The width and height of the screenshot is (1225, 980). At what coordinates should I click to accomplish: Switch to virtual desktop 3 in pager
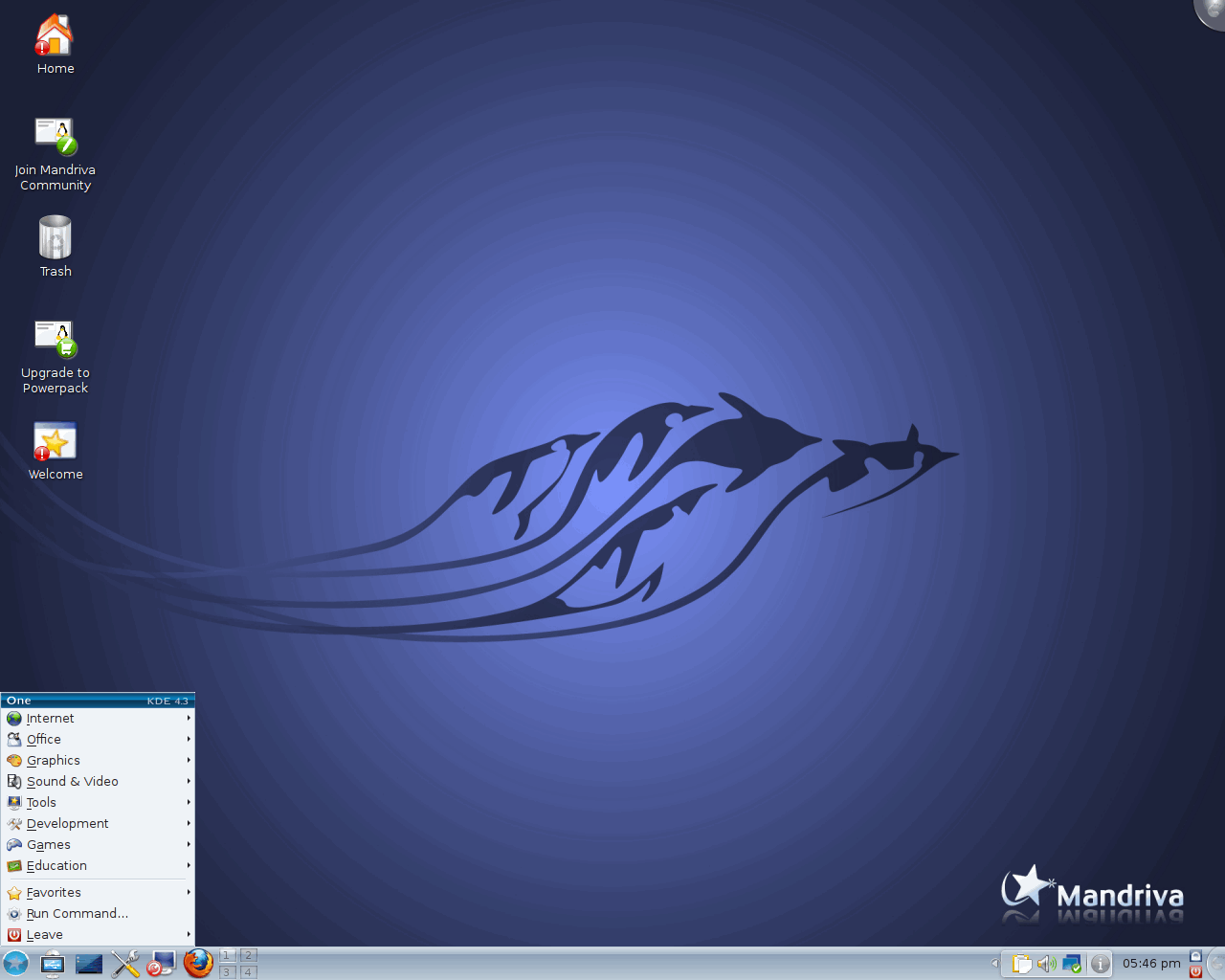(228, 971)
